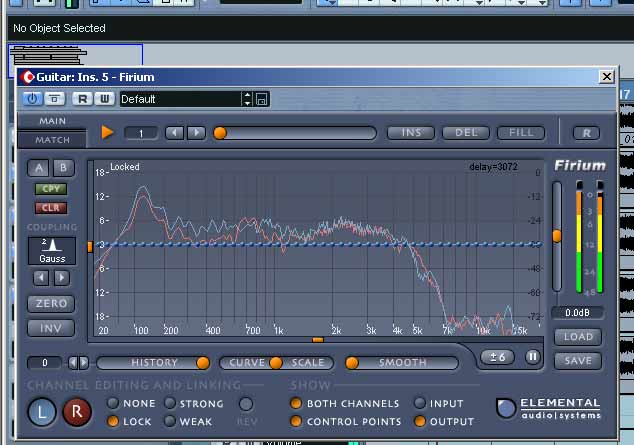
Task: Click the orange marker below the EQ graph
Action: [318, 340]
